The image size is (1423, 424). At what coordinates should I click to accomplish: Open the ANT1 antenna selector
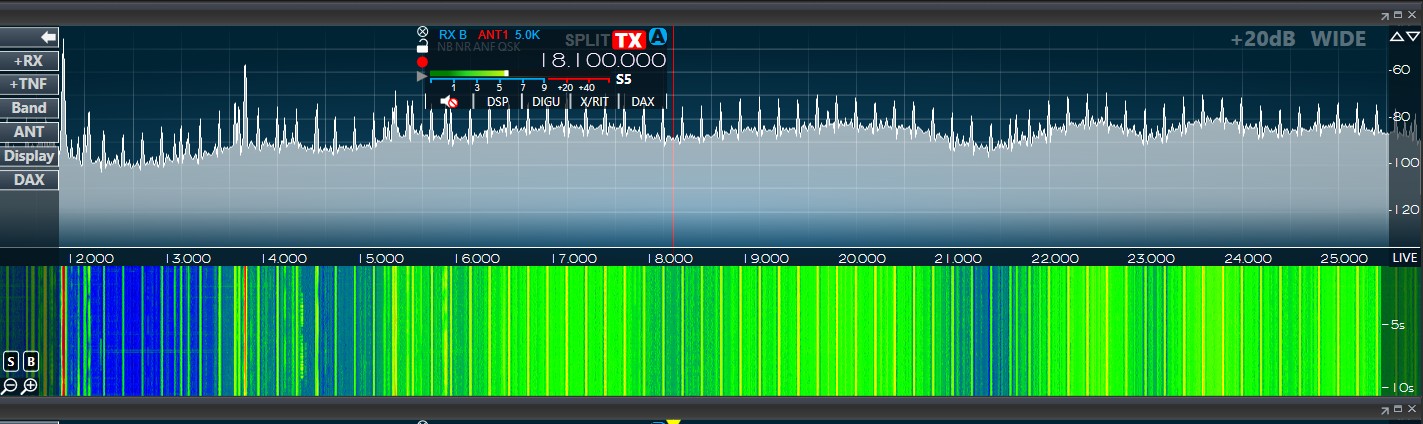[493, 34]
